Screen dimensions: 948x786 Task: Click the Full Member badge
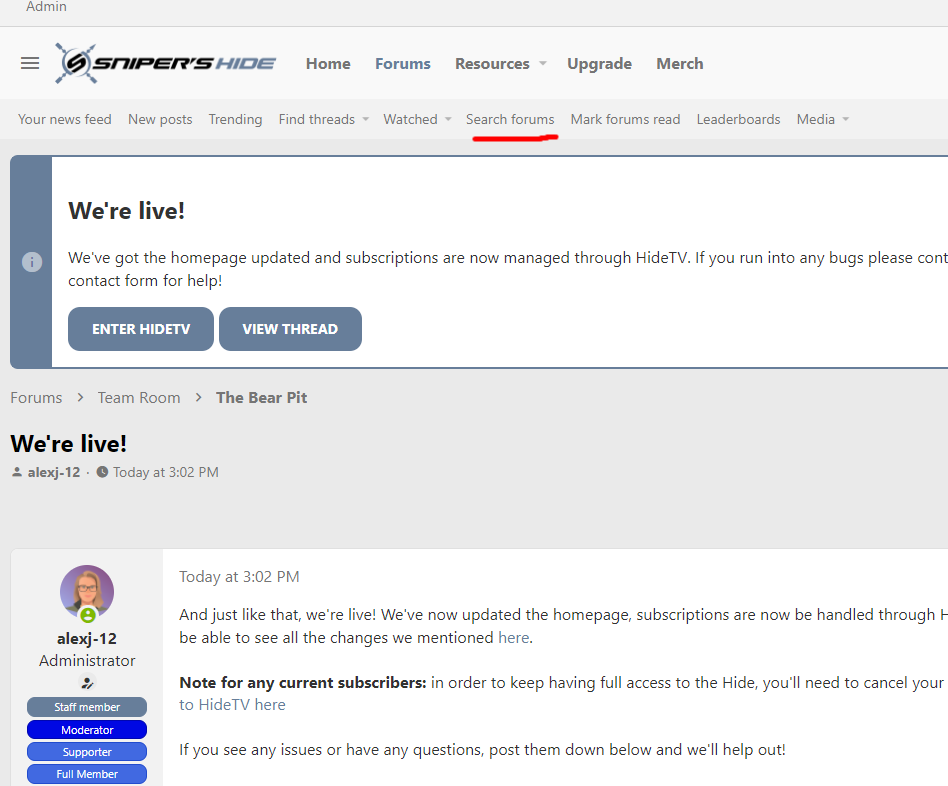(87, 774)
